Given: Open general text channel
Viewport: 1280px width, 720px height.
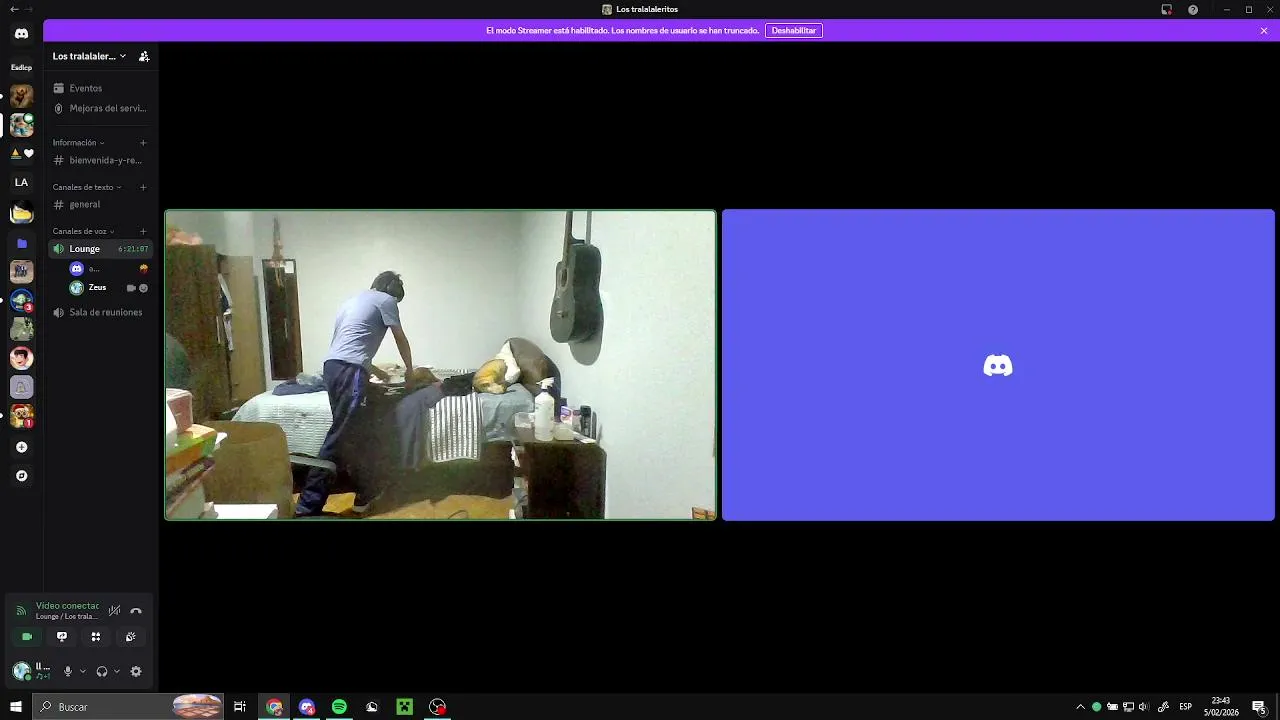Looking at the screenshot, I should coord(100,204).
